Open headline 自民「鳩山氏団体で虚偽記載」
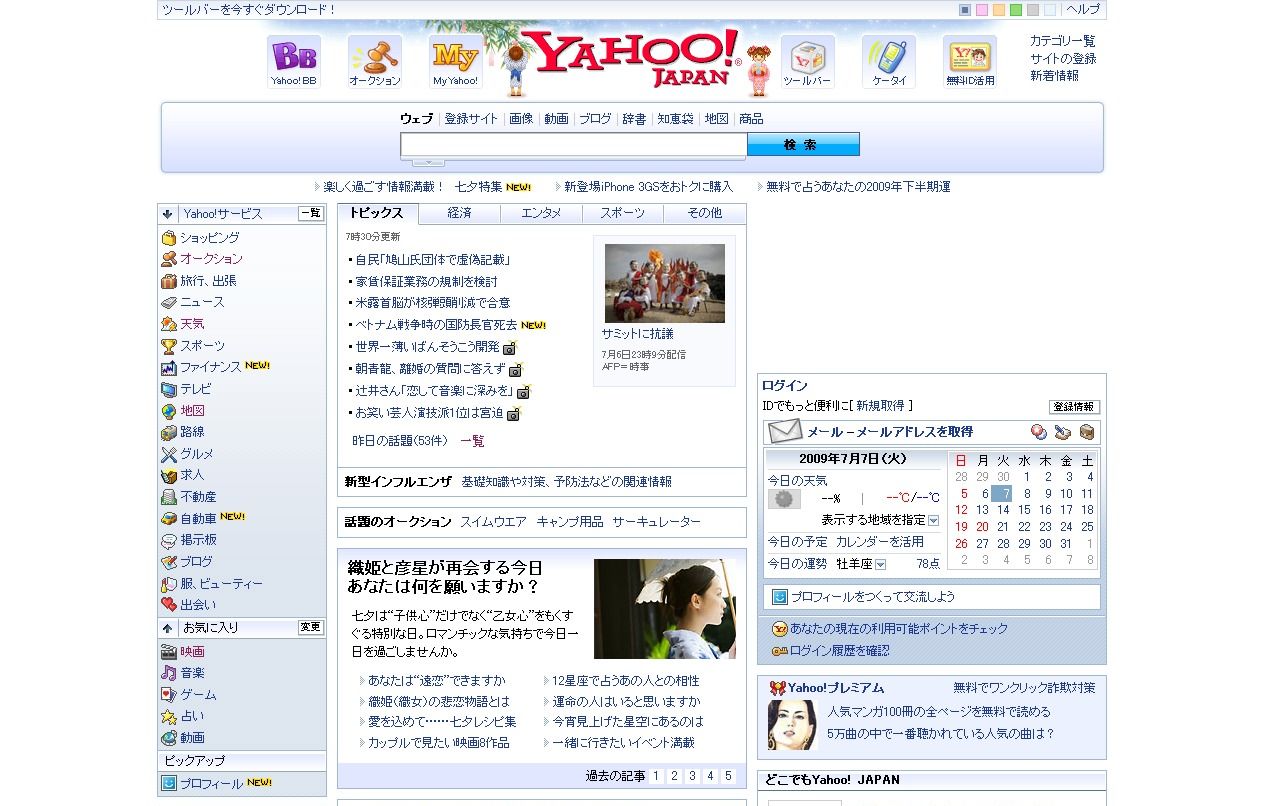 click(432, 260)
